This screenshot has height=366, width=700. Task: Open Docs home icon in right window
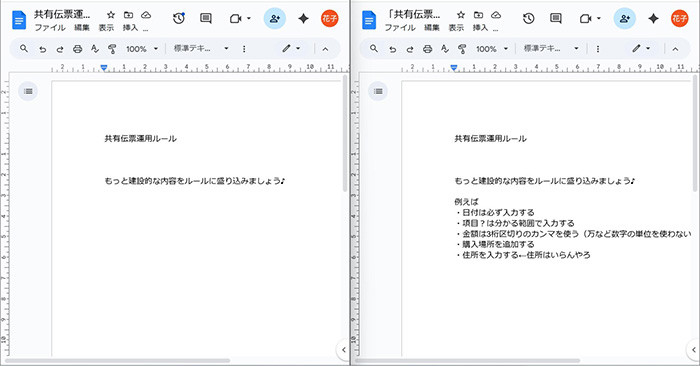pos(369,20)
